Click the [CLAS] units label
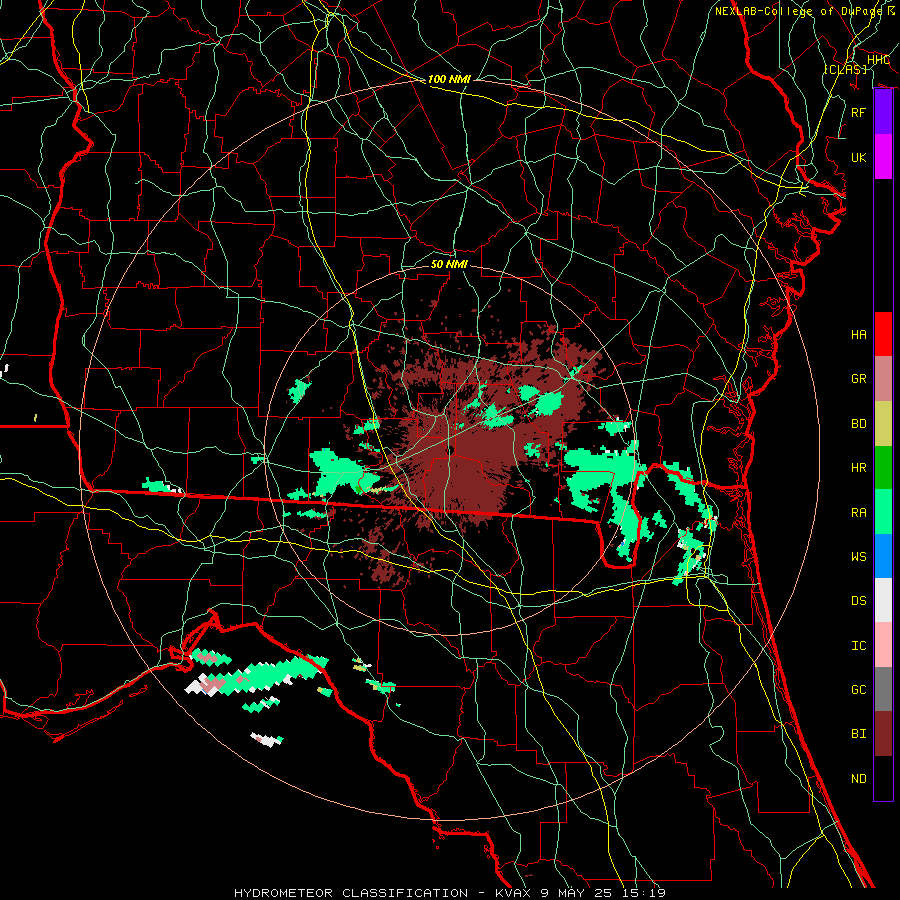Viewport: 900px width, 900px height. [845, 69]
